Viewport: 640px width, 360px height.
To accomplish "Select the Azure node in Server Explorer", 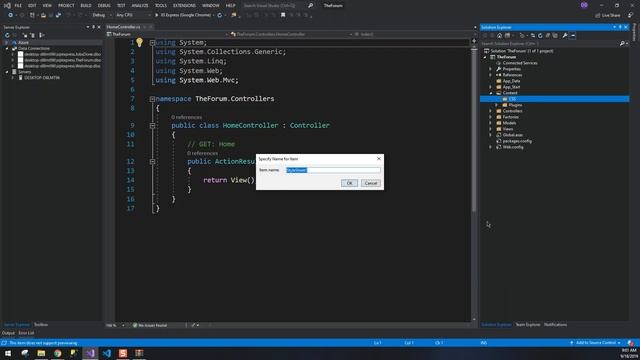I will click(x=23, y=42).
